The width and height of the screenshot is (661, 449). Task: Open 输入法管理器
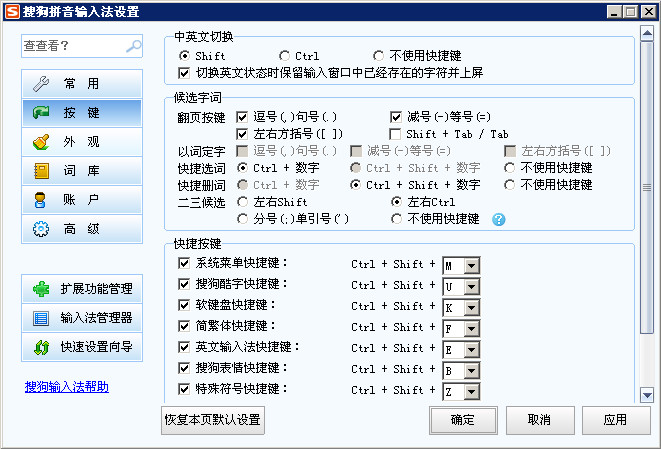click(82, 318)
